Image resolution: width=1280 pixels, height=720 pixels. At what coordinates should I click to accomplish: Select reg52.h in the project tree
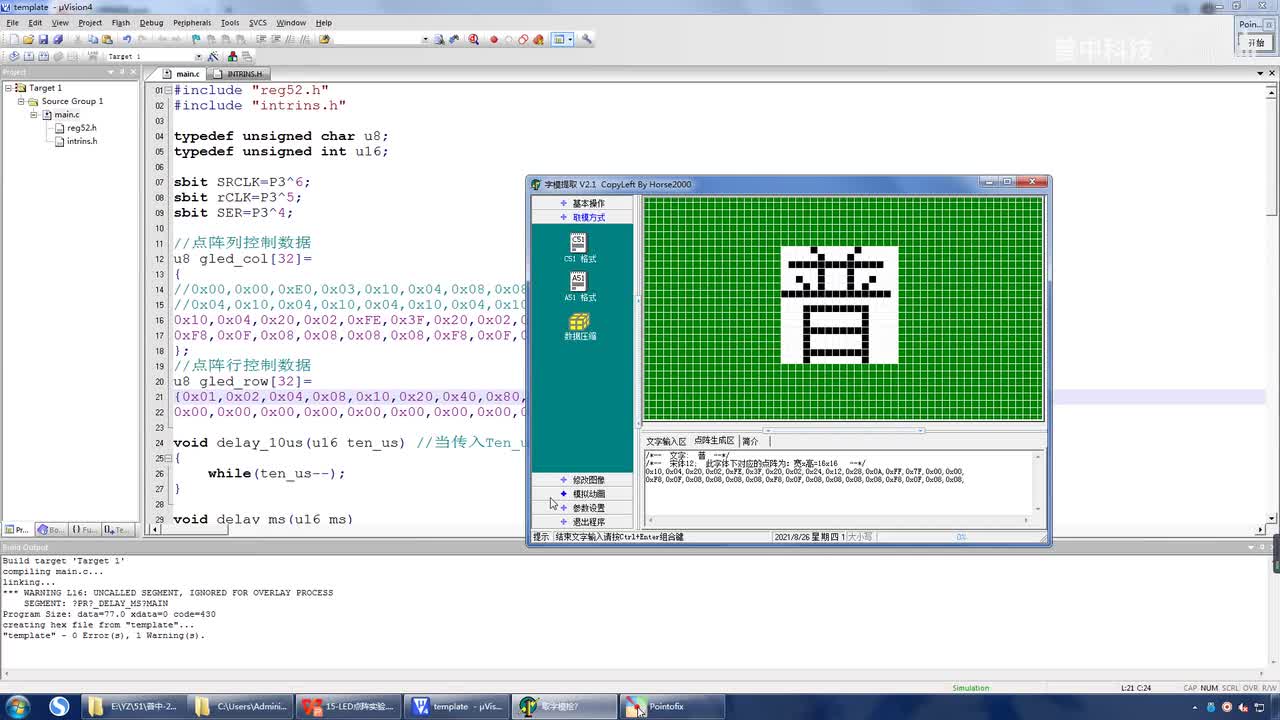tap(81, 128)
